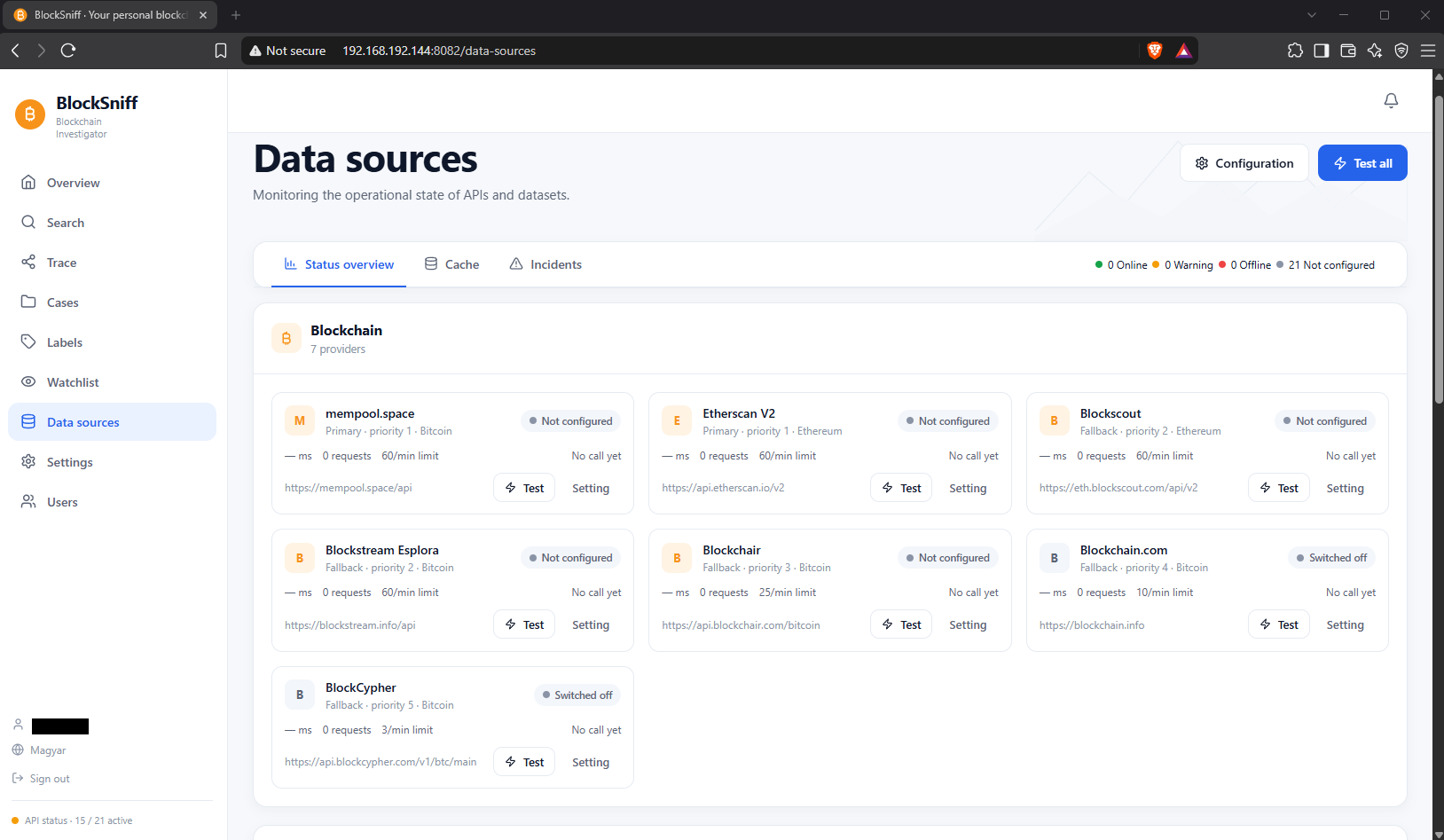The image size is (1444, 840).
Task: Test the Blockchain.com provider
Action: coord(1279,624)
